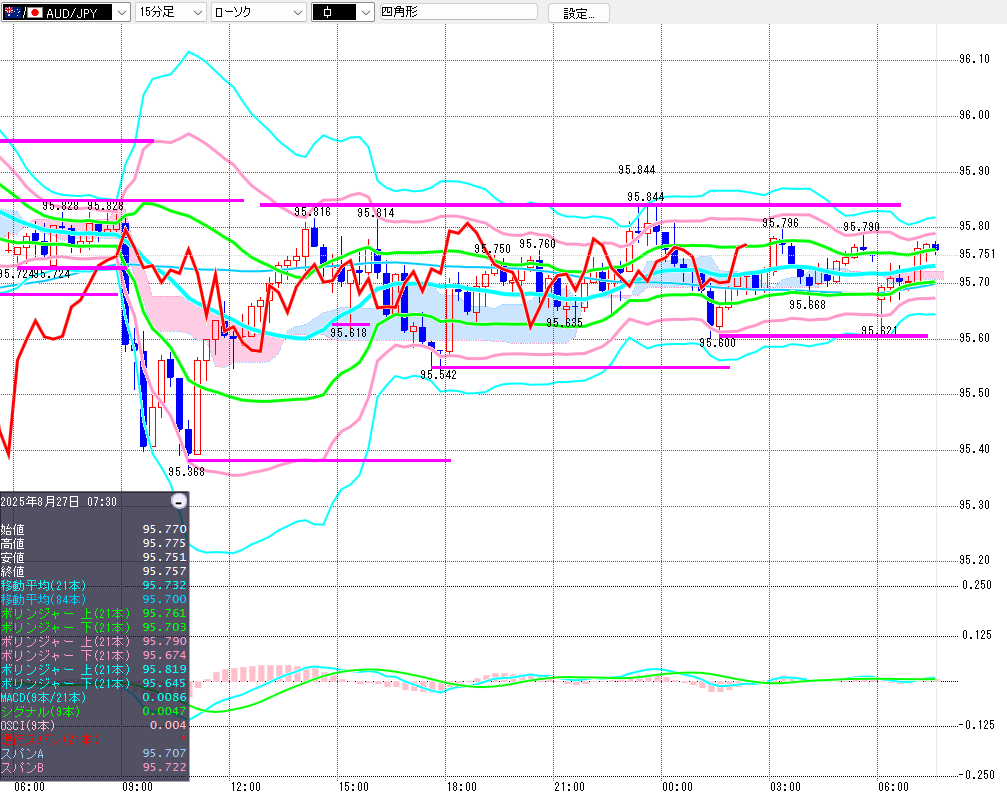Click the スパンA value 95.707

click(x=164, y=753)
